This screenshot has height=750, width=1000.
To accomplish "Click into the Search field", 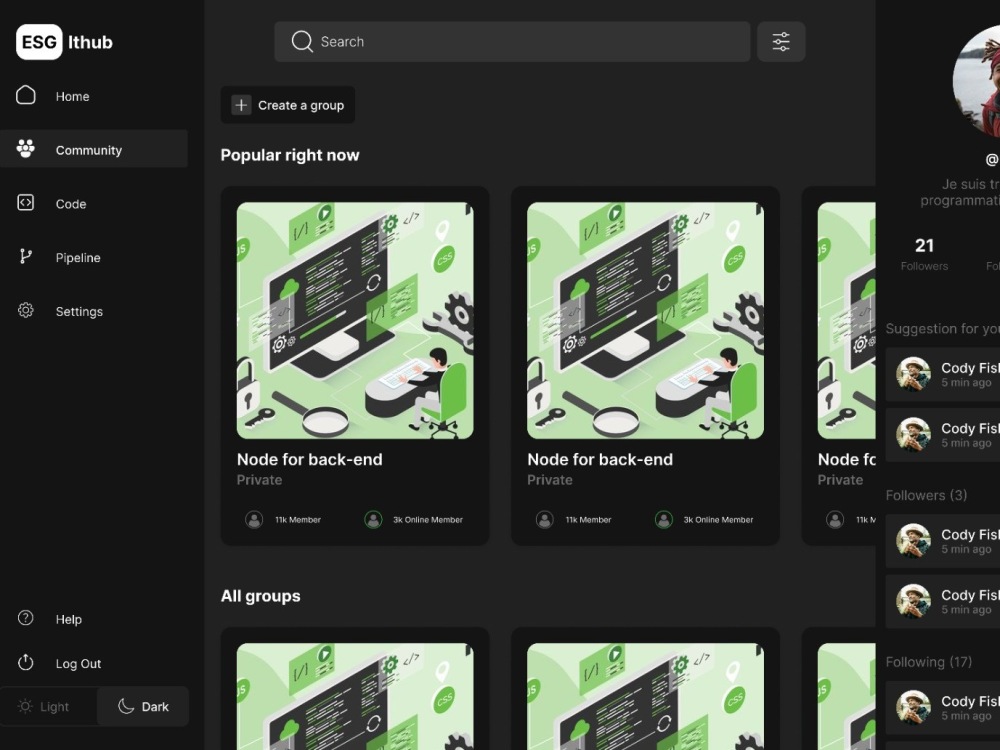I will pos(512,42).
